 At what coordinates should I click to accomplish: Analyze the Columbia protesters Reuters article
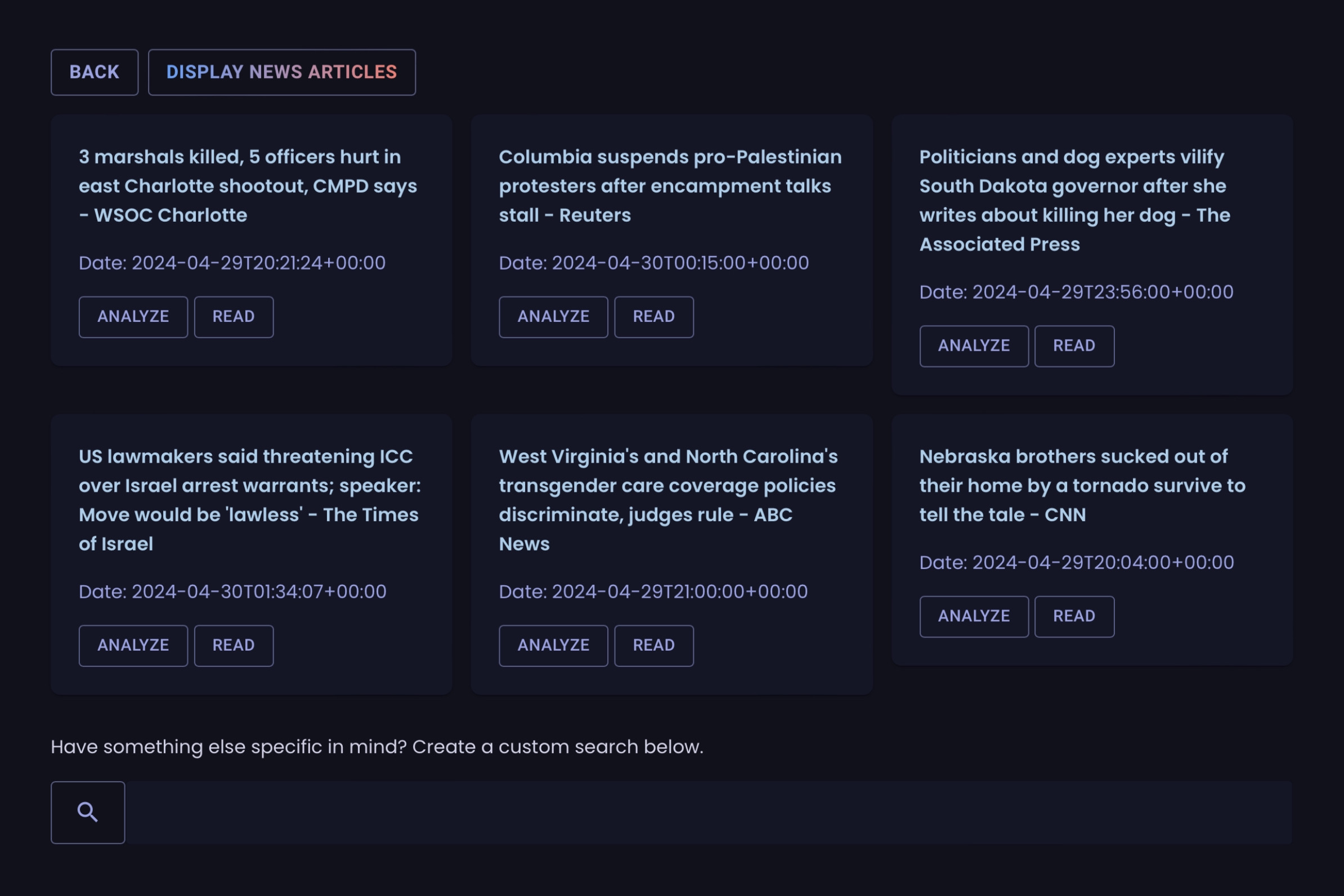click(553, 316)
